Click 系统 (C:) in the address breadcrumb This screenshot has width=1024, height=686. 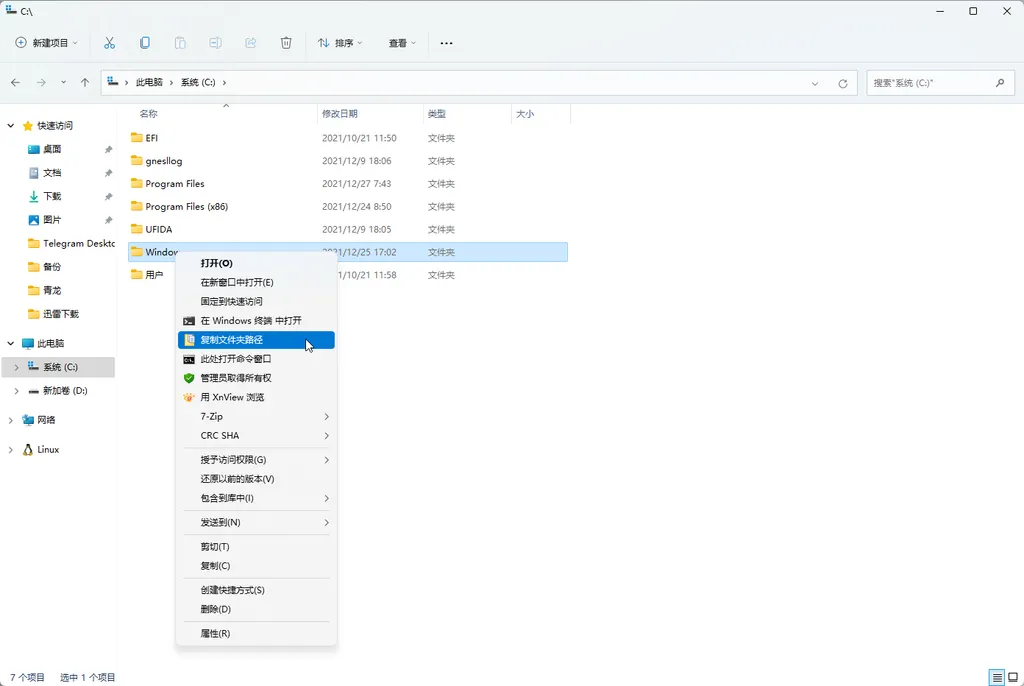pos(198,82)
